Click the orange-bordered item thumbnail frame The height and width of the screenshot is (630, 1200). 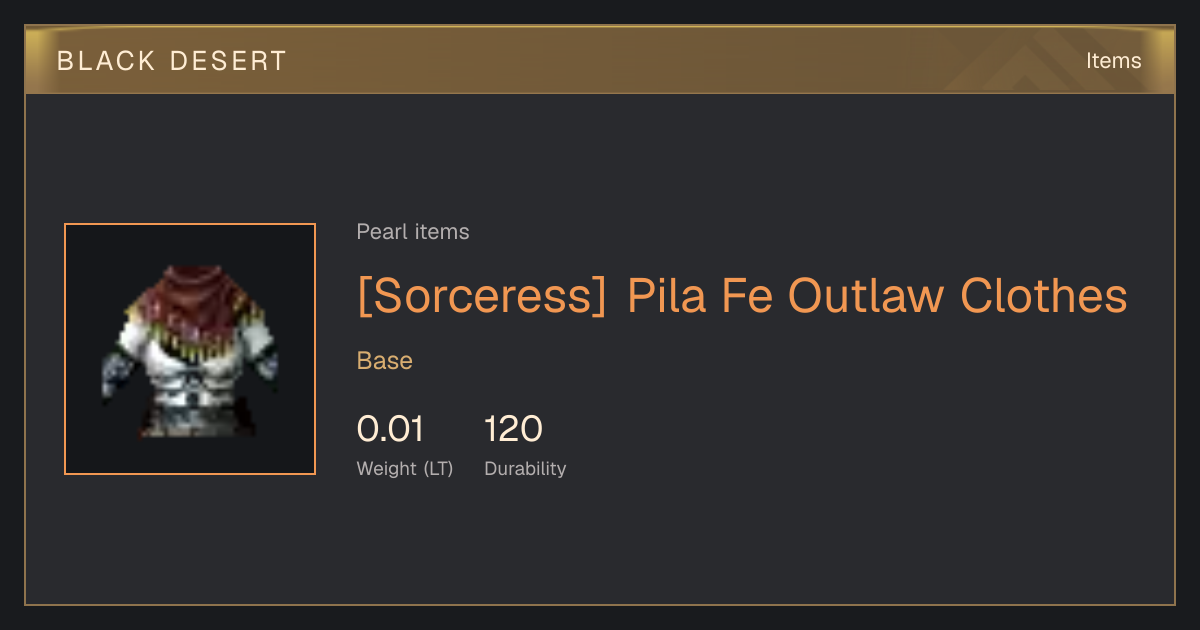[x=190, y=349]
